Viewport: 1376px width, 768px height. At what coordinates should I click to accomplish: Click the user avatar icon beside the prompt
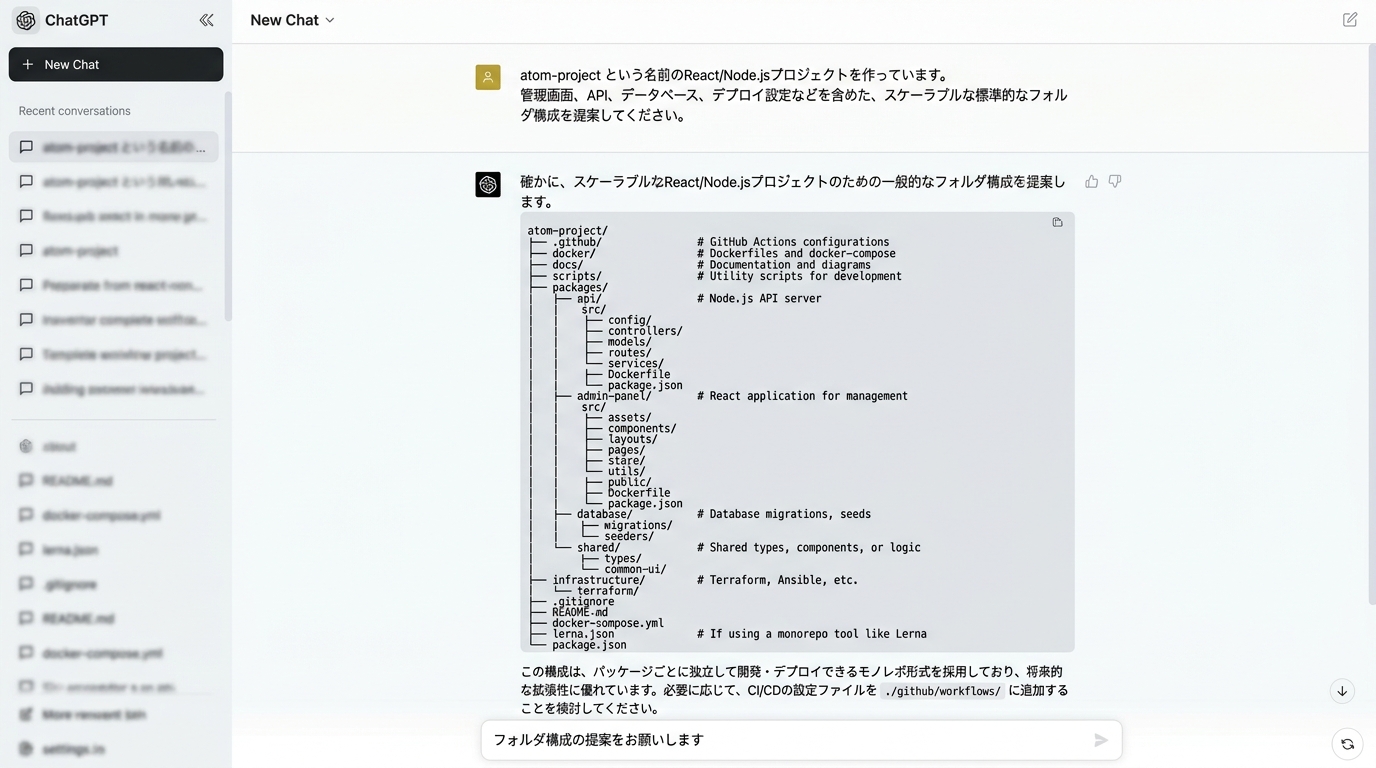tap(488, 77)
